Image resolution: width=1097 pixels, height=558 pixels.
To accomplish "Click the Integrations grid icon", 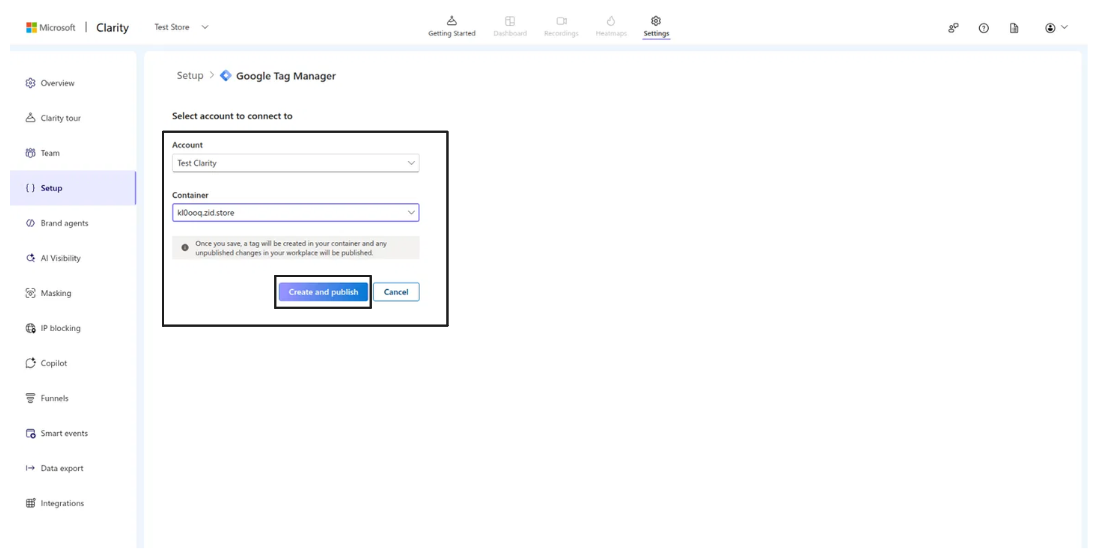I will click(30, 503).
